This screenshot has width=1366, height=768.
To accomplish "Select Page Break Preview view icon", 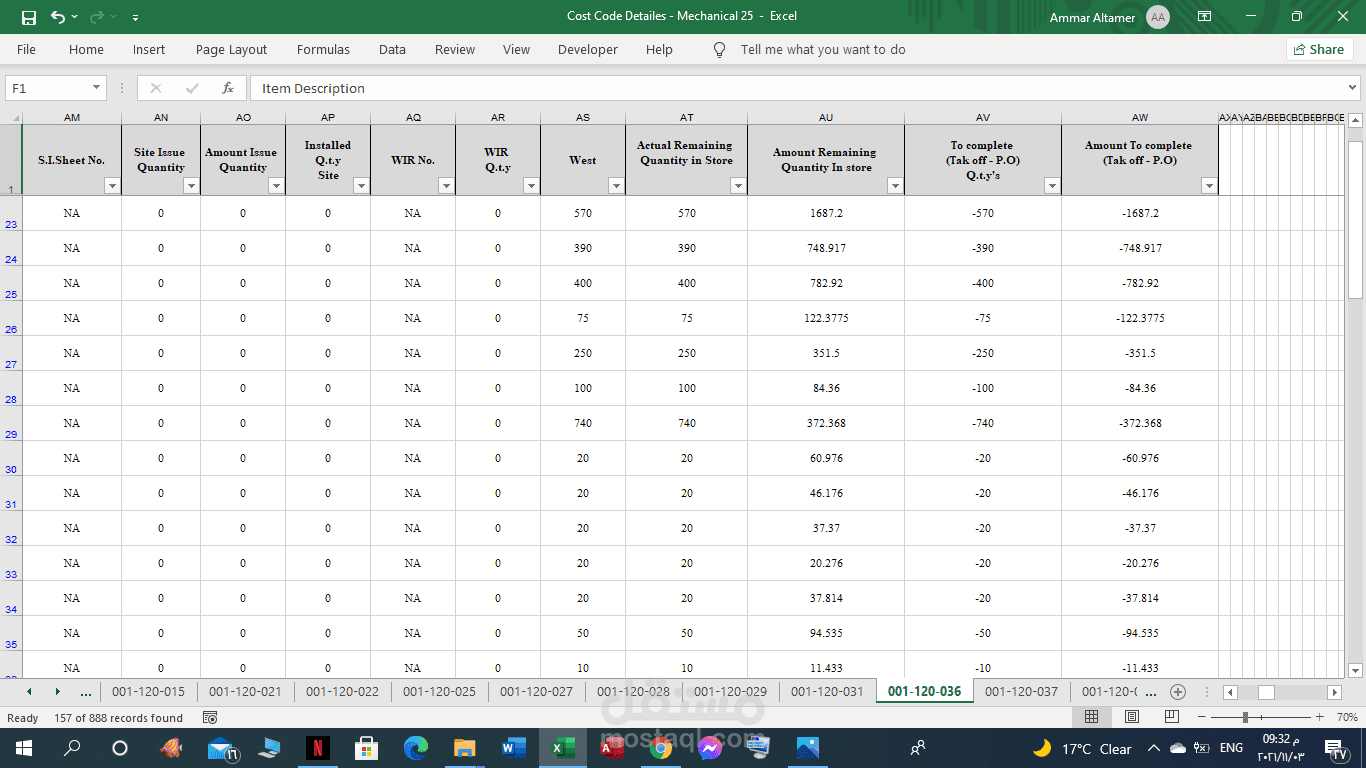I will [x=1171, y=717].
